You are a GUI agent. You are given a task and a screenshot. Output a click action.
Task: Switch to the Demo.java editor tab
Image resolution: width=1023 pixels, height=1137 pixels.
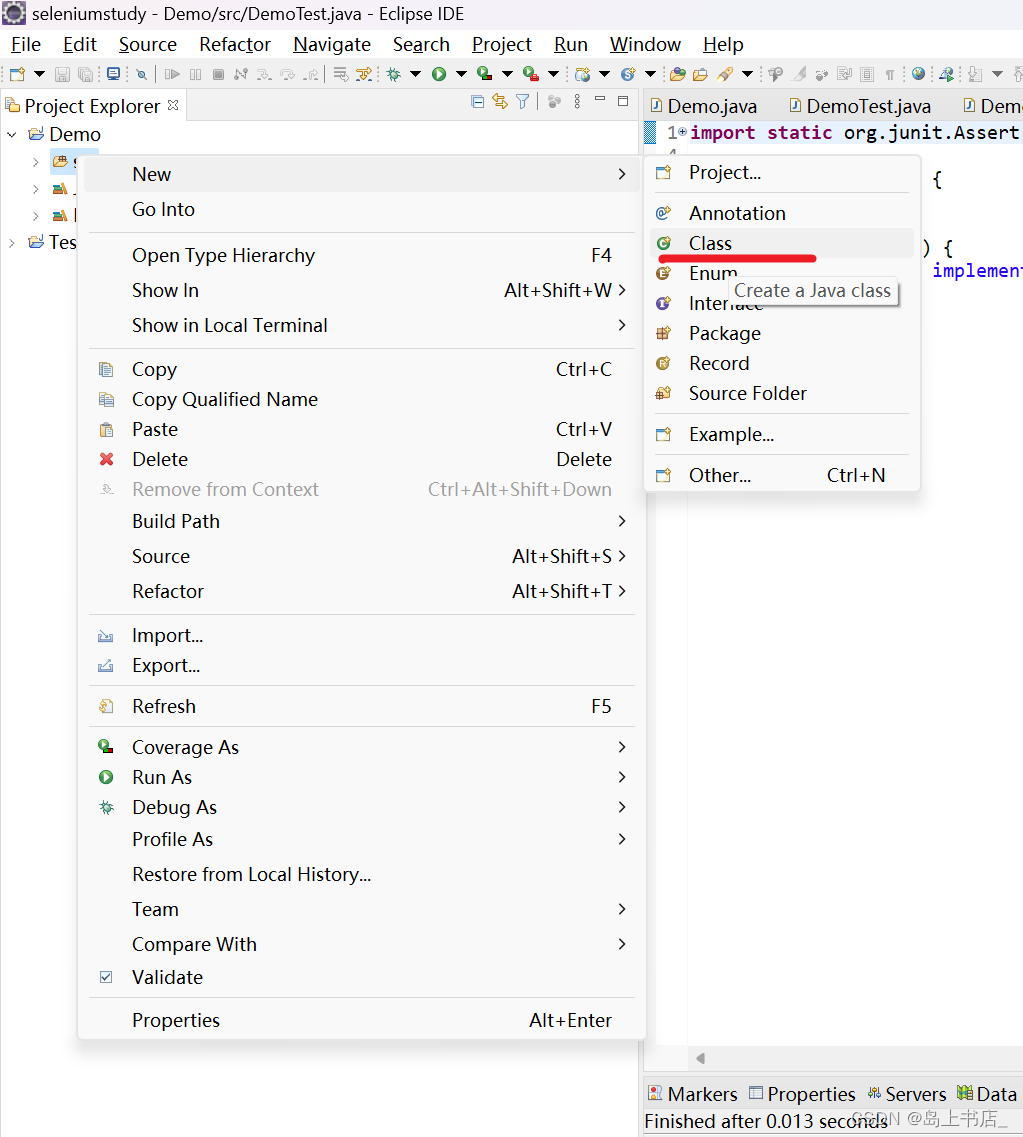[x=704, y=107]
